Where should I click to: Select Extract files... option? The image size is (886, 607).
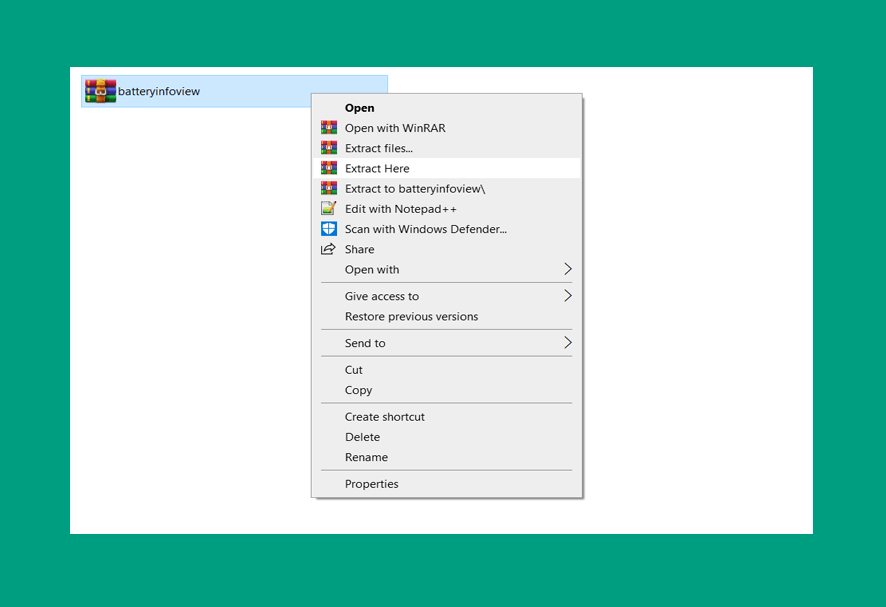446,148
